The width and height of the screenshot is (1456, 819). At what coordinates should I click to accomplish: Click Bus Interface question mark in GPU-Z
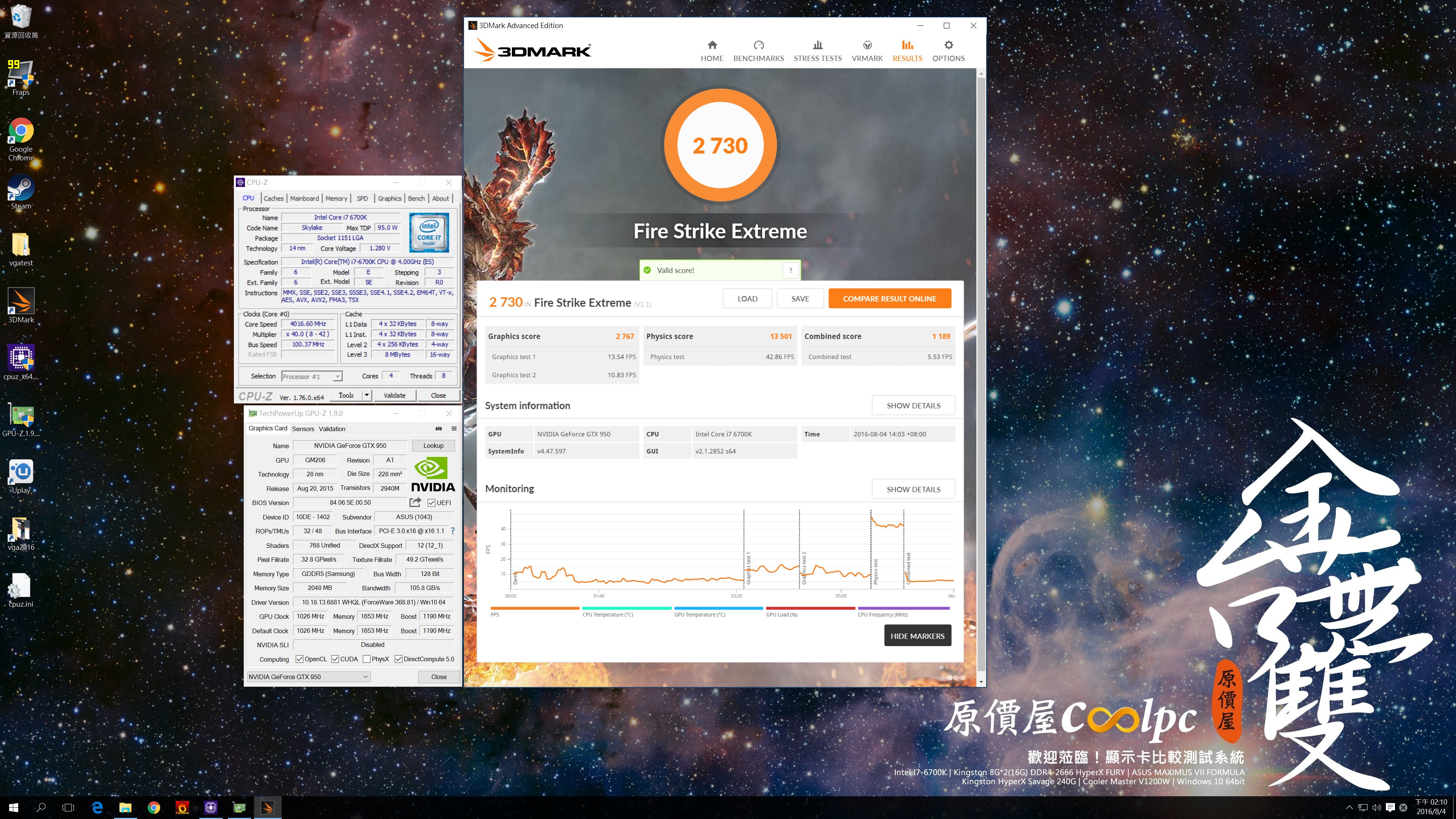coord(452,531)
